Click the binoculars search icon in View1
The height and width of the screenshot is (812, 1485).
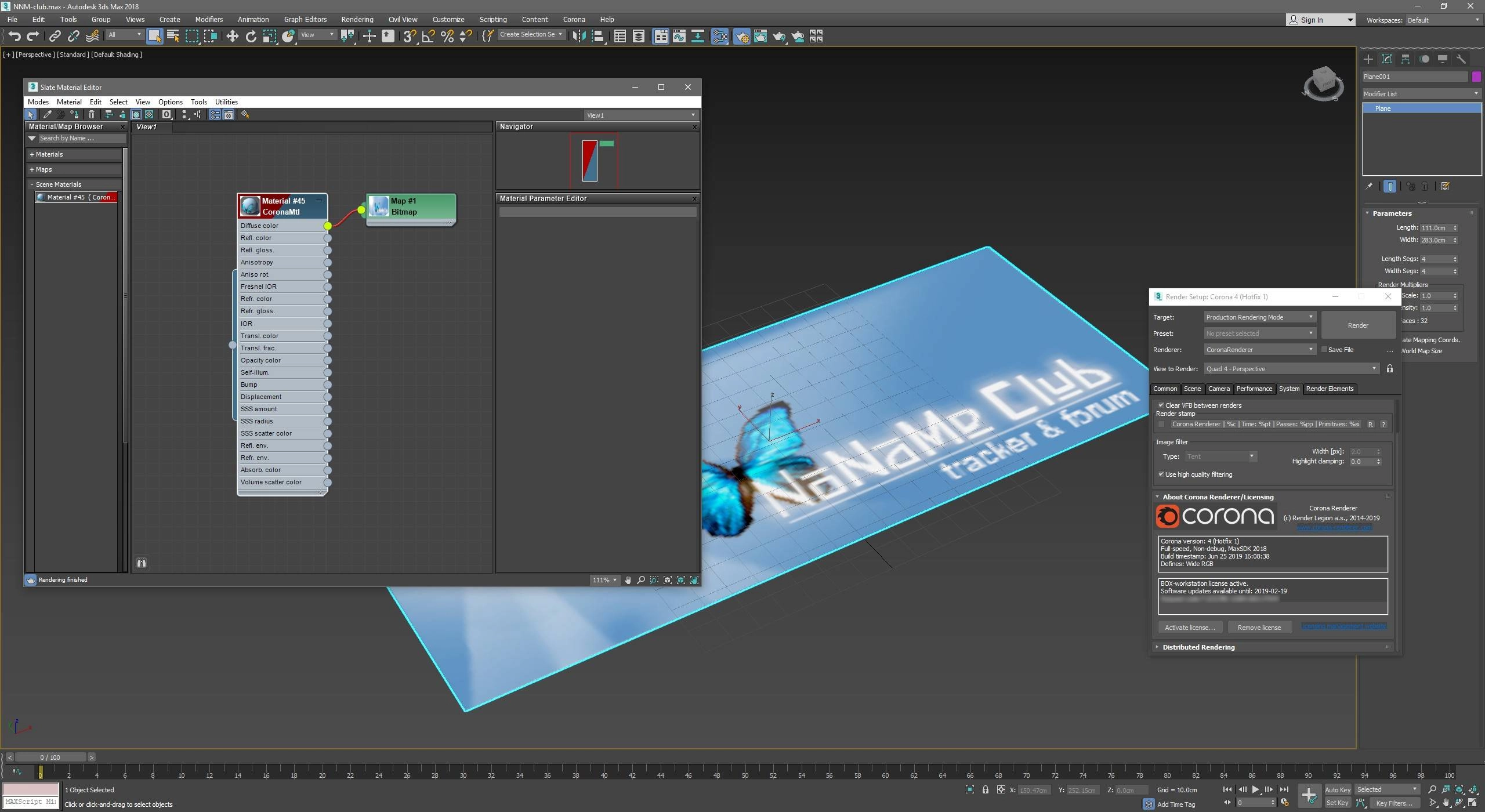[141, 563]
